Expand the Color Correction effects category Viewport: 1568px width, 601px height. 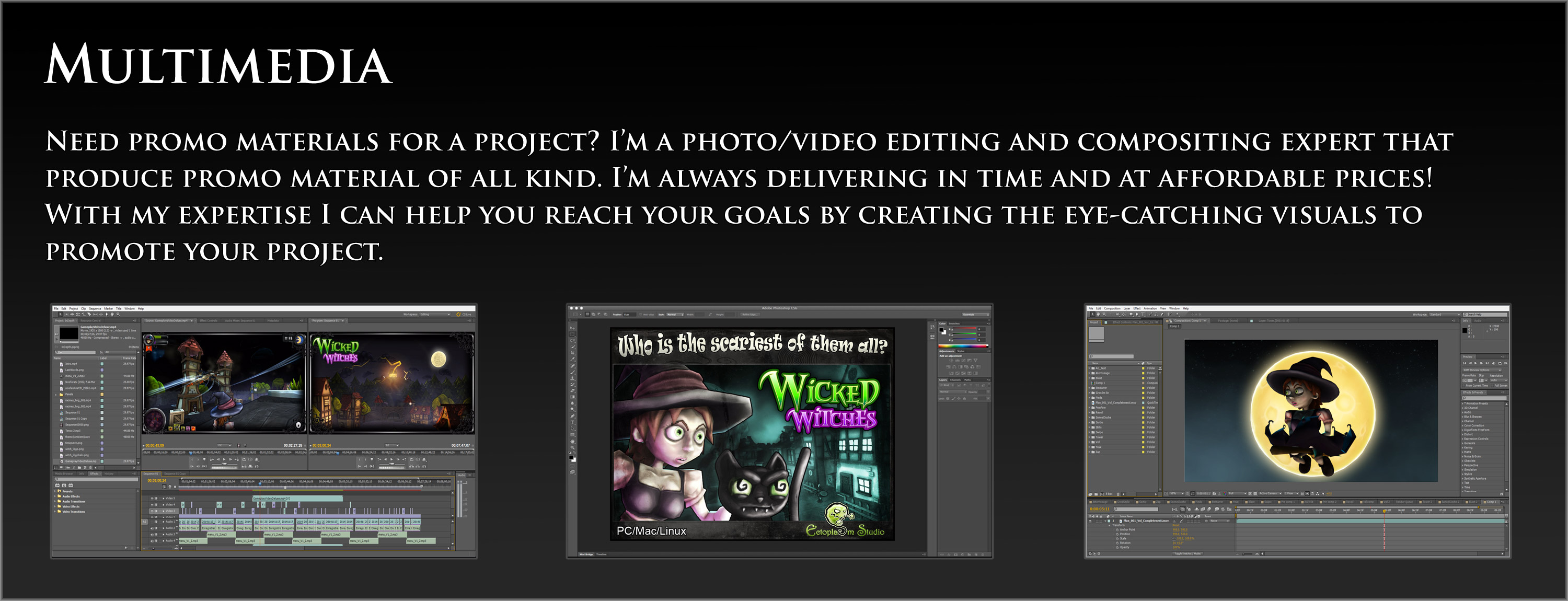1463,426
